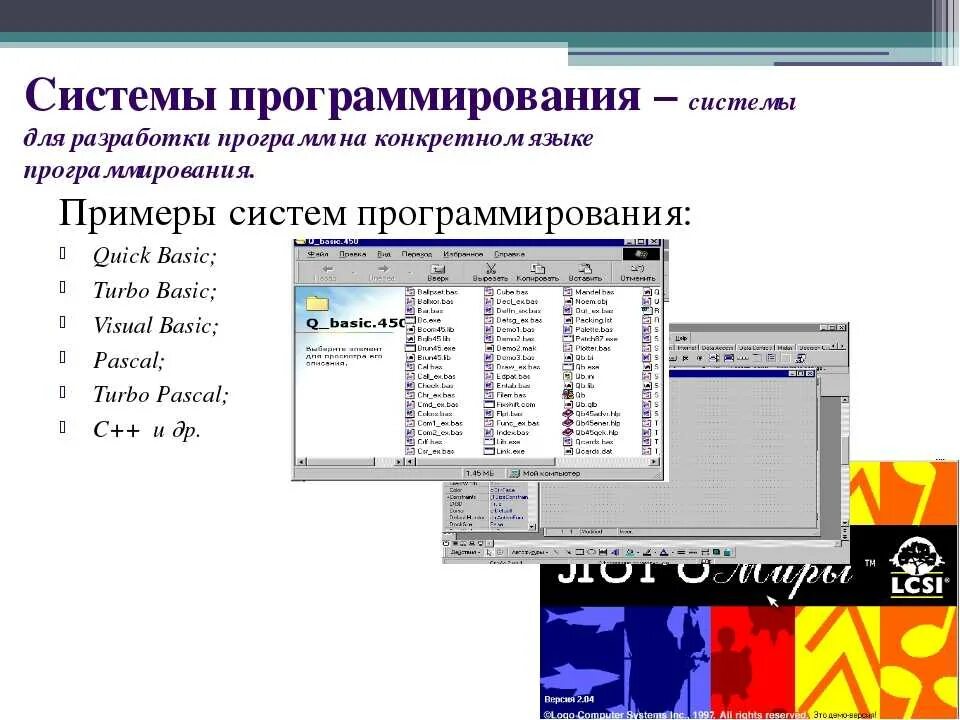Screen dimensions: 960x720
Task: Open the fill color dropdown arrow
Action: click(637, 552)
